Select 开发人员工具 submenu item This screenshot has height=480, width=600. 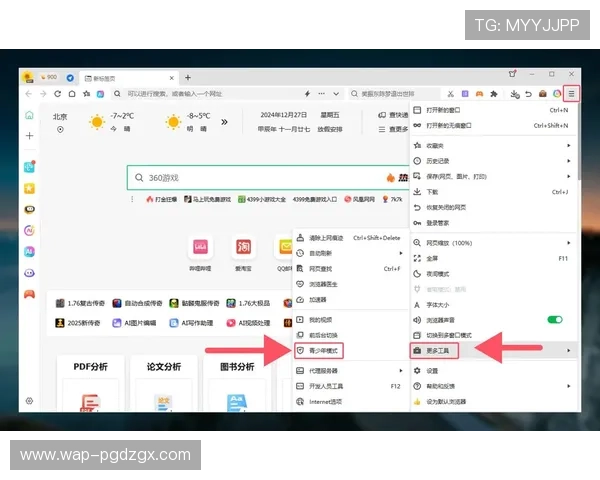pos(350,386)
